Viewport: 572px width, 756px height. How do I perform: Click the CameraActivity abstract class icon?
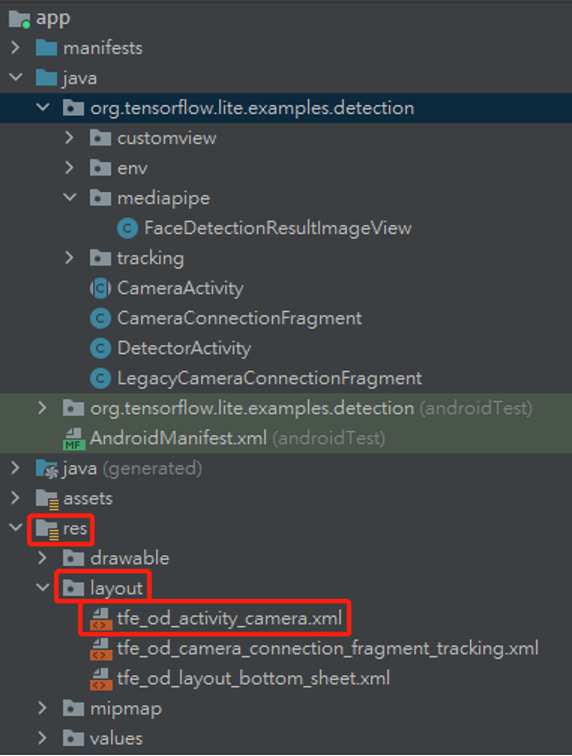pyautogui.click(x=100, y=288)
